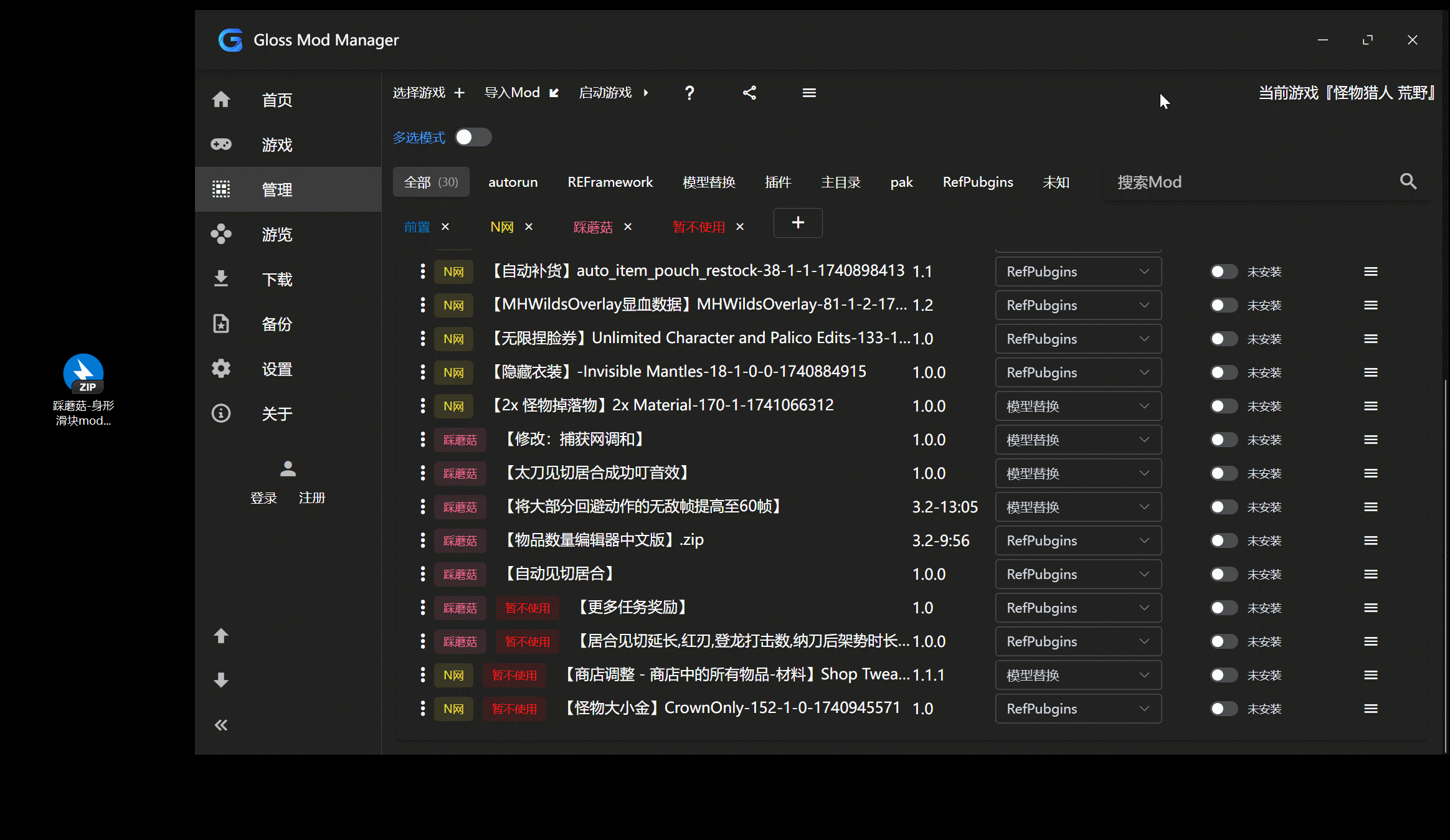Open three-dot menu for 【自动见切居合】 mod
1450x840 pixels.
click(x=423, y=573)
